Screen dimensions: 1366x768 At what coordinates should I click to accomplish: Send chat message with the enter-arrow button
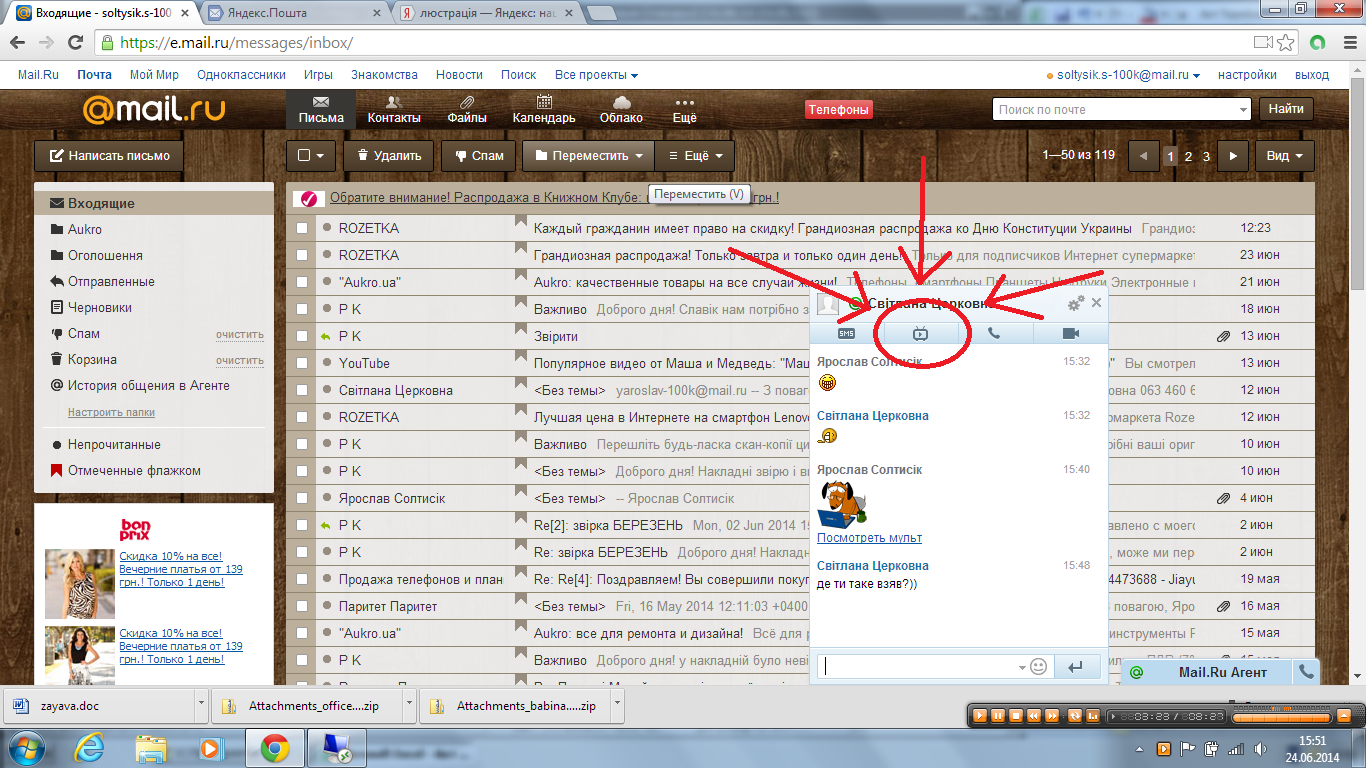click(x=1076, y=666)
